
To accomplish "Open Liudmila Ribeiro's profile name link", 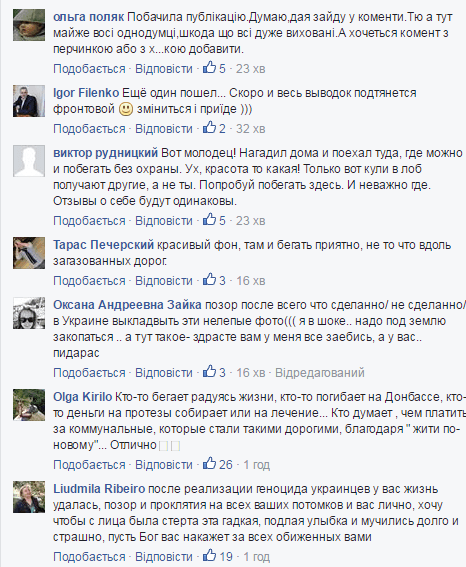I will point(99,489).
